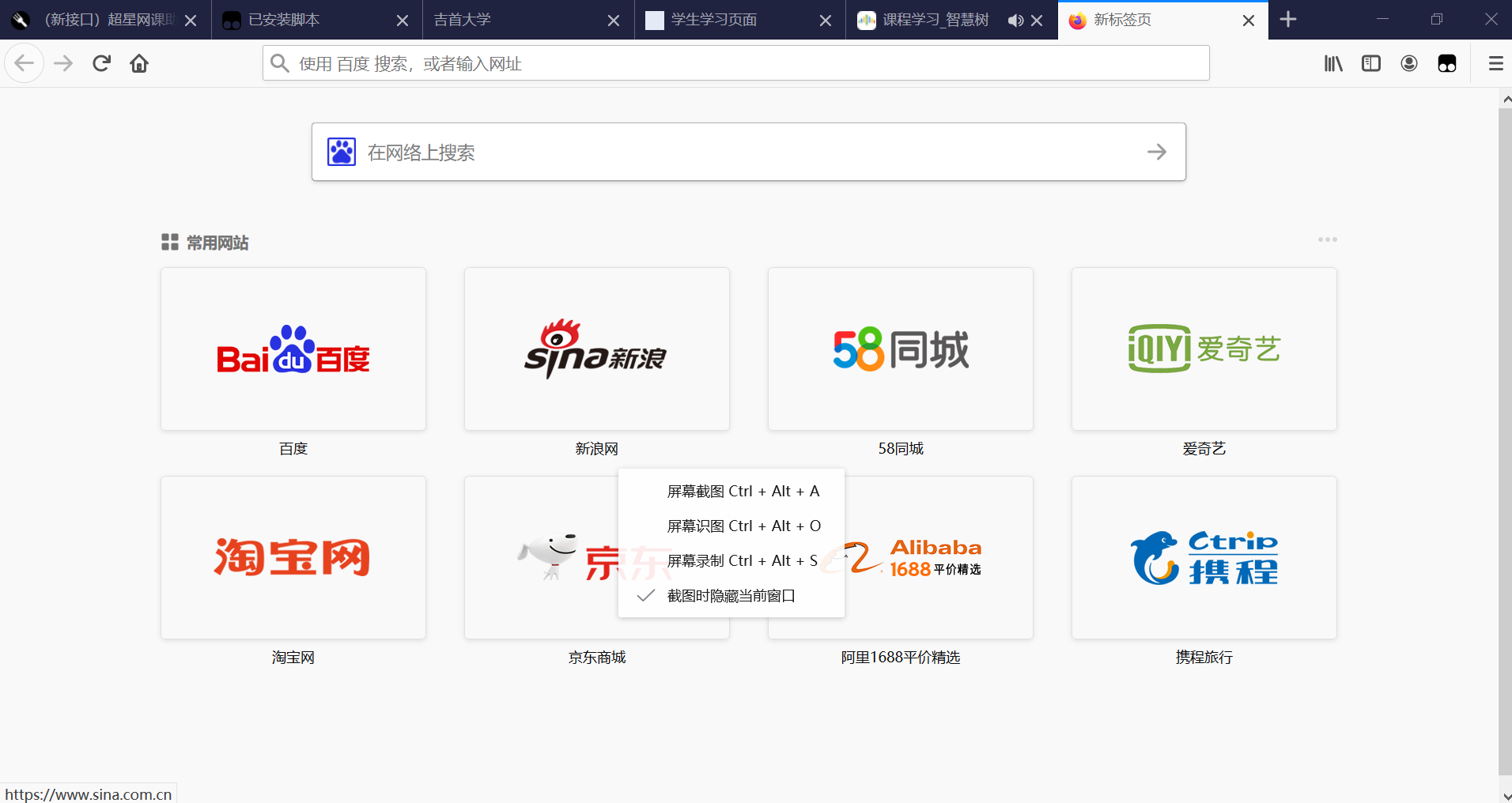Open the 淘宝网 site tile
Image resolution: width=1512 pixels, height=803 pixels.
(x=293, y=558)
